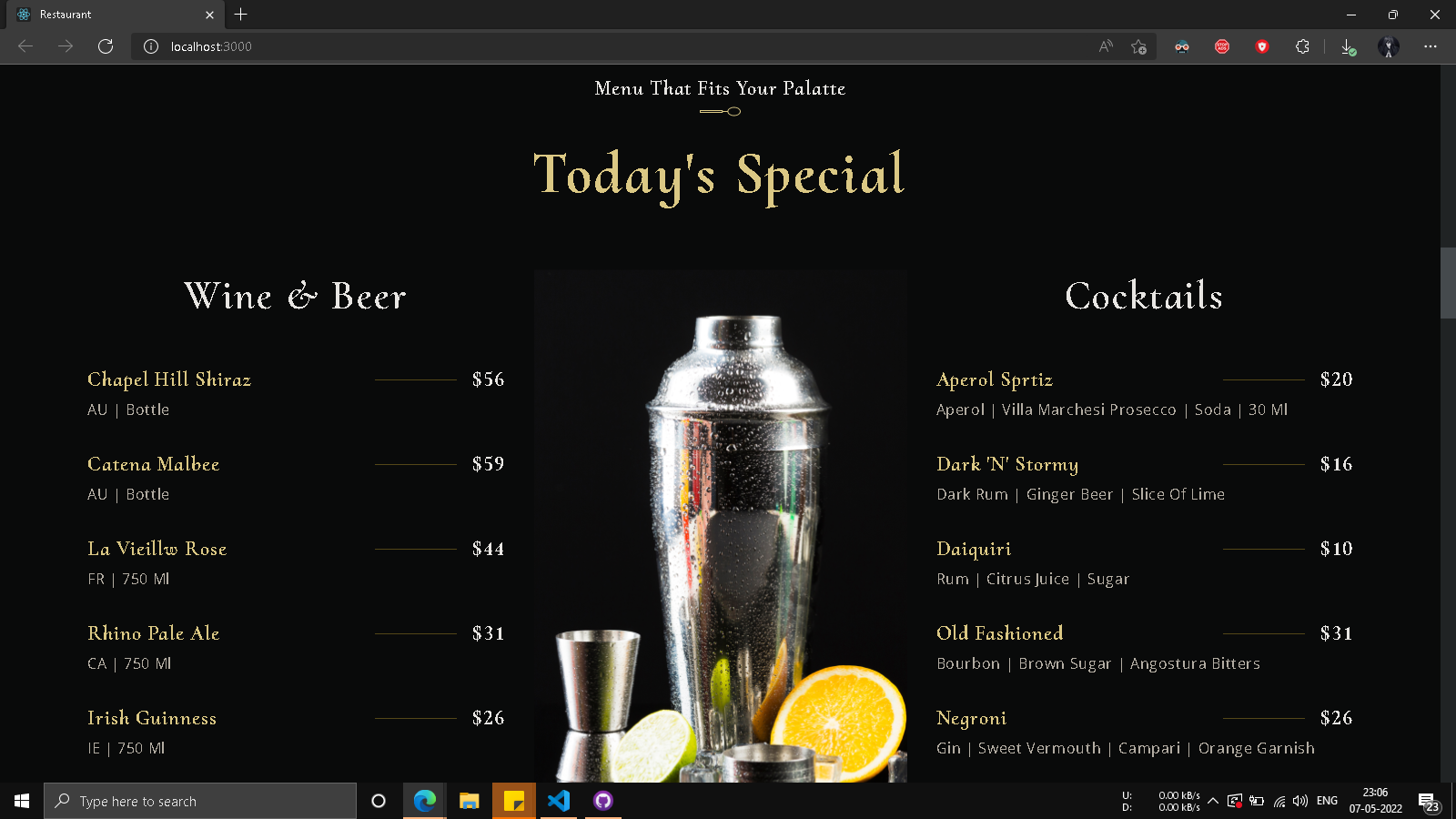
Task: Toggle Add this page to favorites
Action: 1138,46
